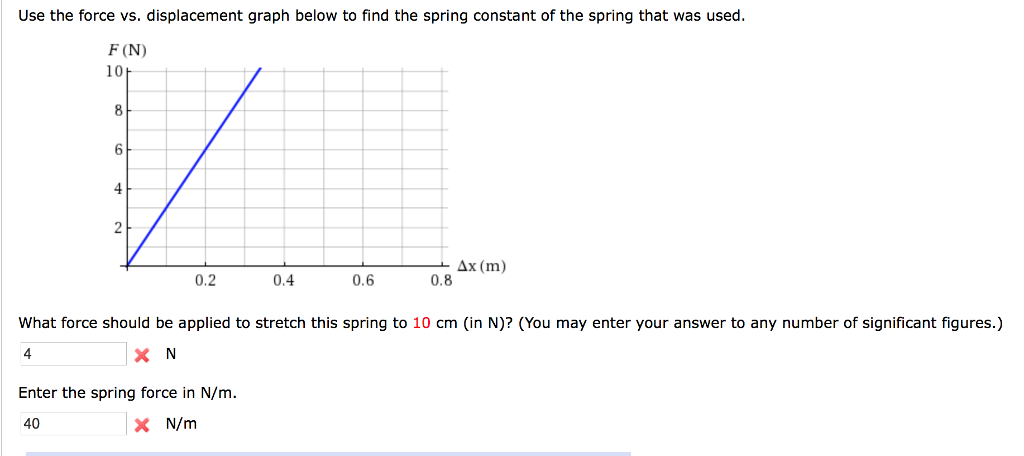Click the 0.2 tick label on x-axis
This screenshot has width=1024, height=456.
pyautogui.click(x=205, y=282)
